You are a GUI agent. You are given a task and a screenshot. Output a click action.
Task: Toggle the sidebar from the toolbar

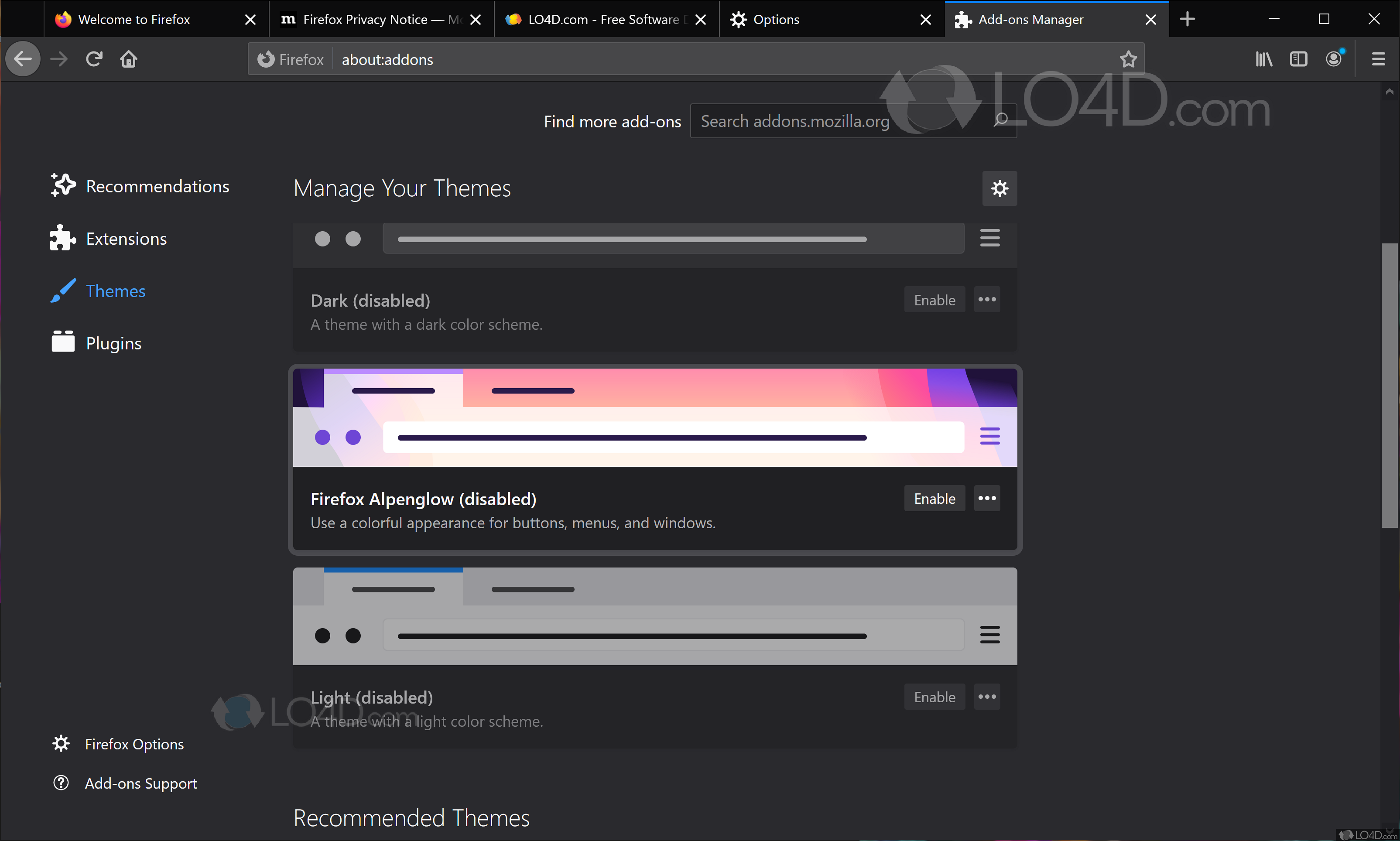(1298, 59)
